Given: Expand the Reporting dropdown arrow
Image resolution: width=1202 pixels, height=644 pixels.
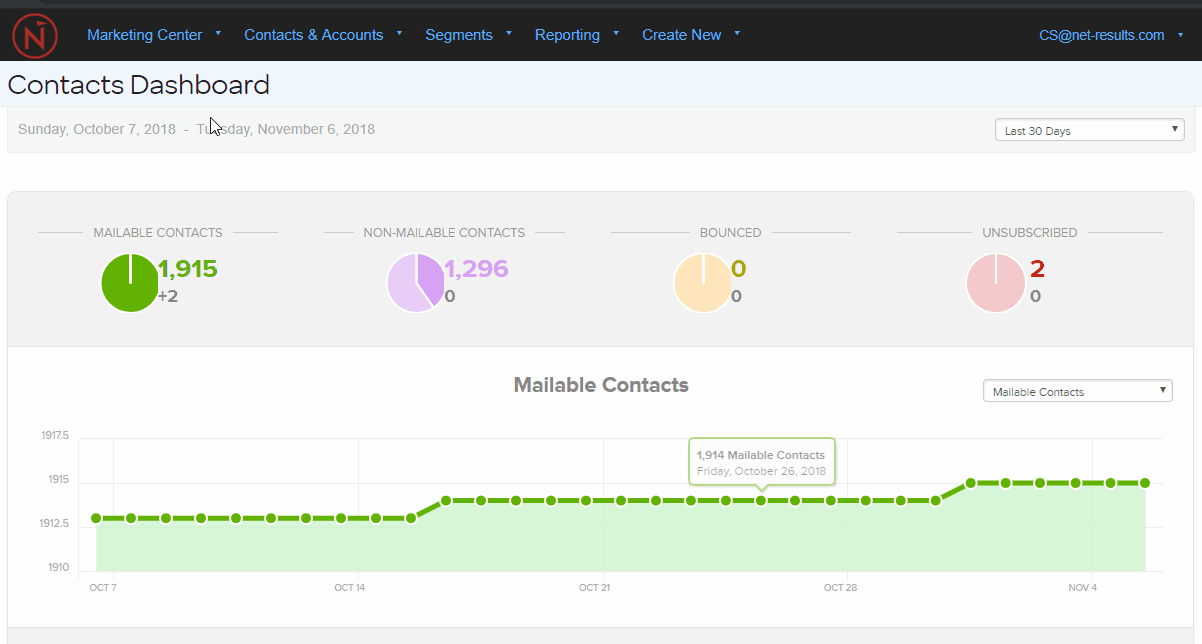Looking at the screenshot, I should click(x=615, y=34).
